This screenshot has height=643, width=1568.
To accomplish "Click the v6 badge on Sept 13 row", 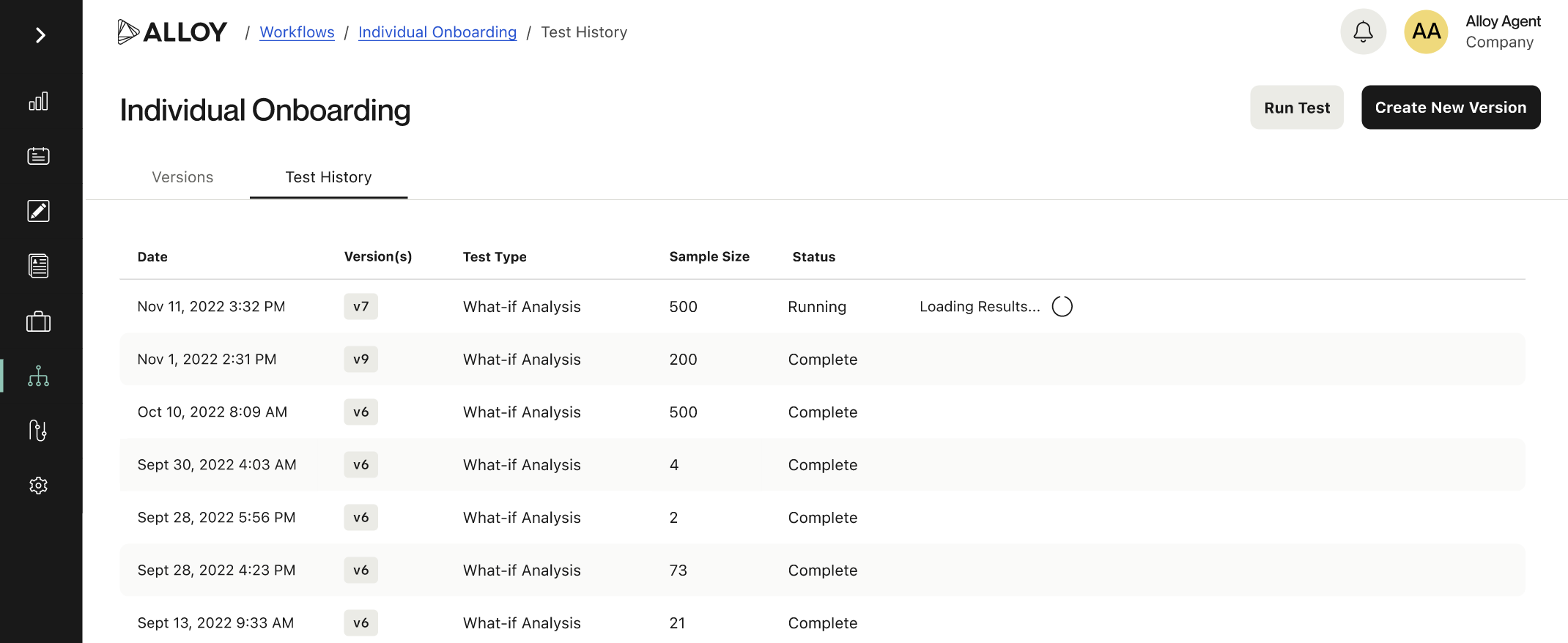I will click(x=360, y=623).
